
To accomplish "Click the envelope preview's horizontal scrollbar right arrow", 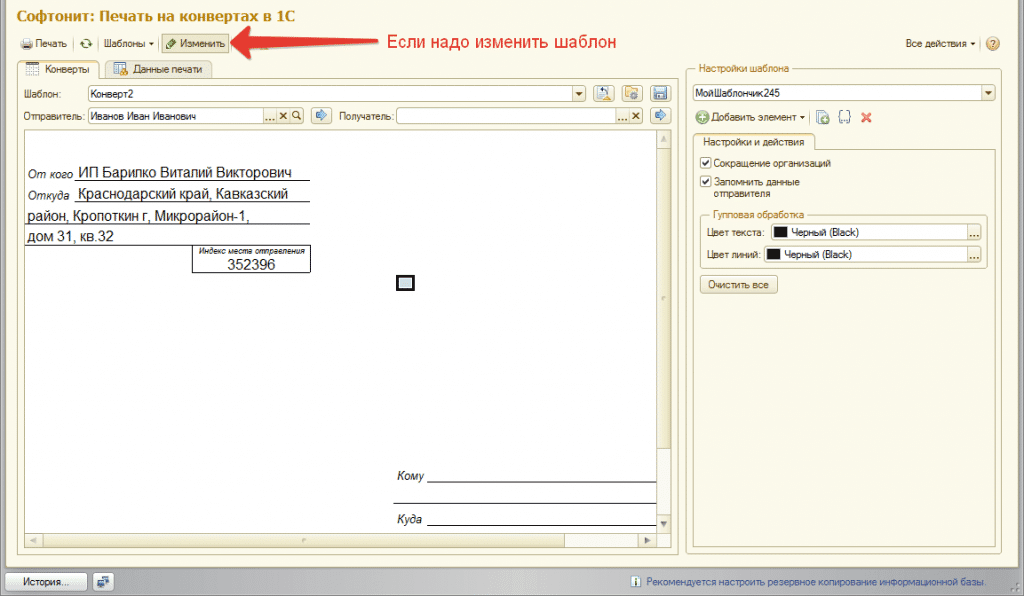I will (x=647, y=541).
